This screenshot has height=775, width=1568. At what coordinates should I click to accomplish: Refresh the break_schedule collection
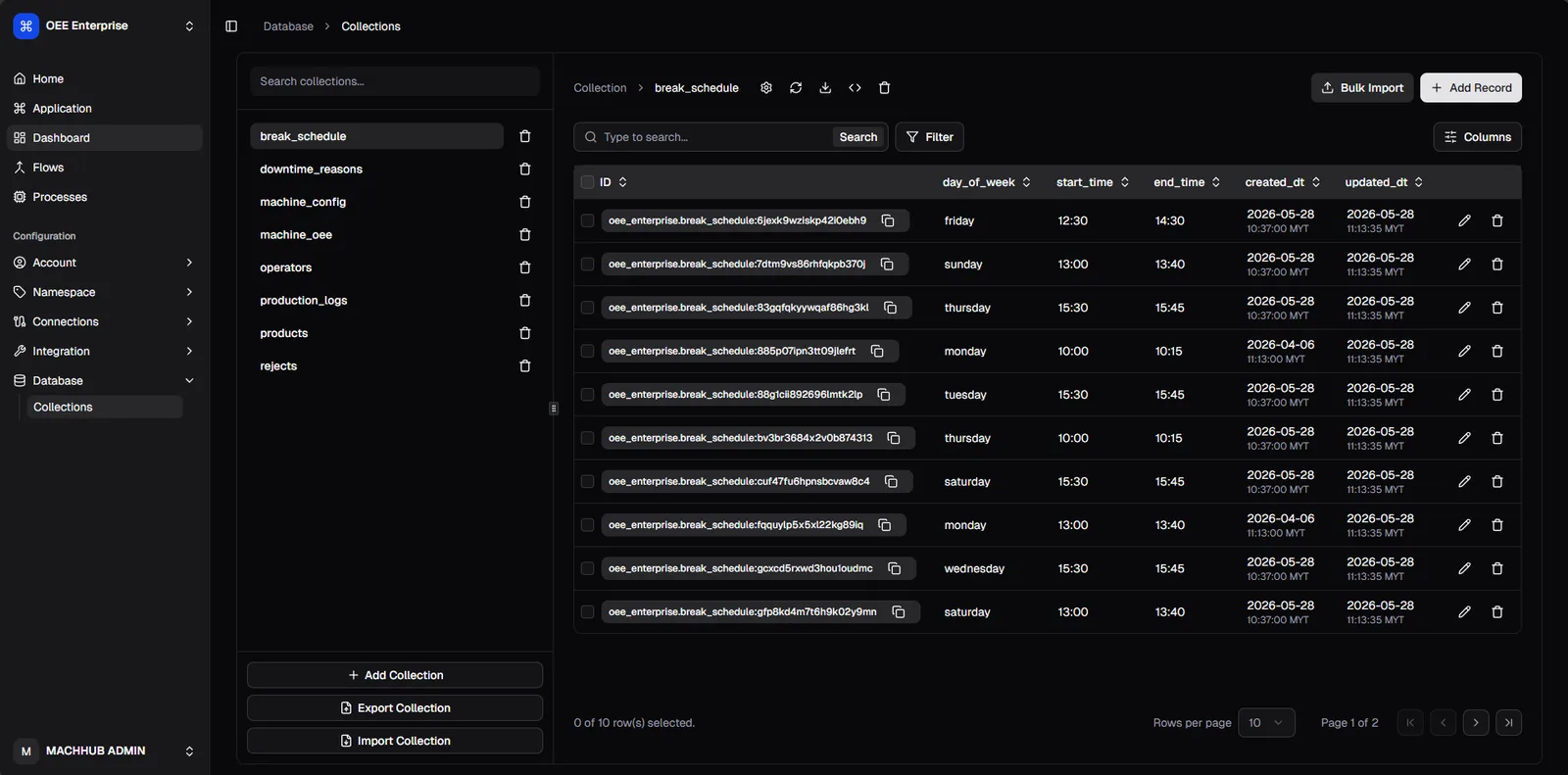point(796,88)
